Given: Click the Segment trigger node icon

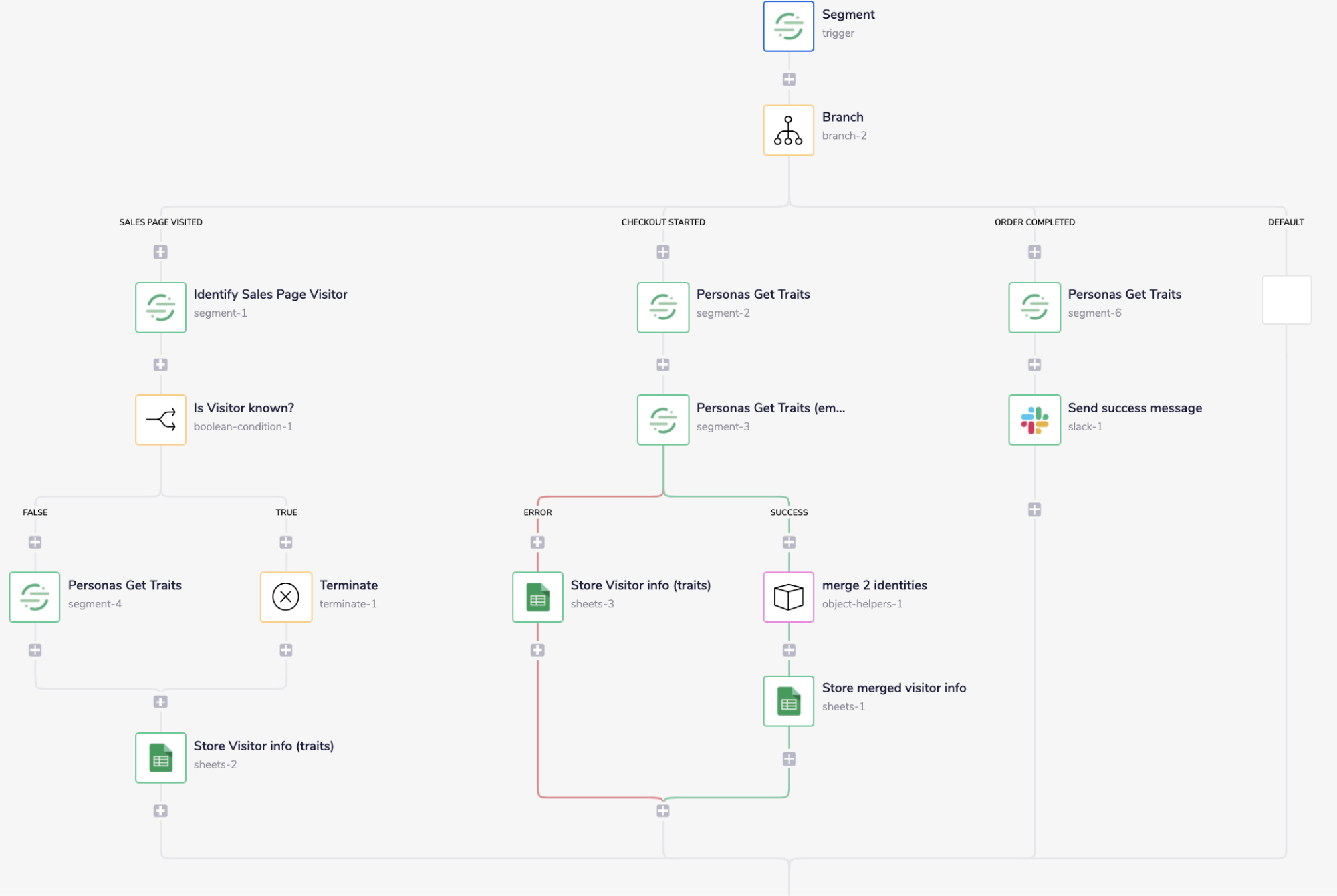Looking at the screenshot, I should [x=788, y=27].
